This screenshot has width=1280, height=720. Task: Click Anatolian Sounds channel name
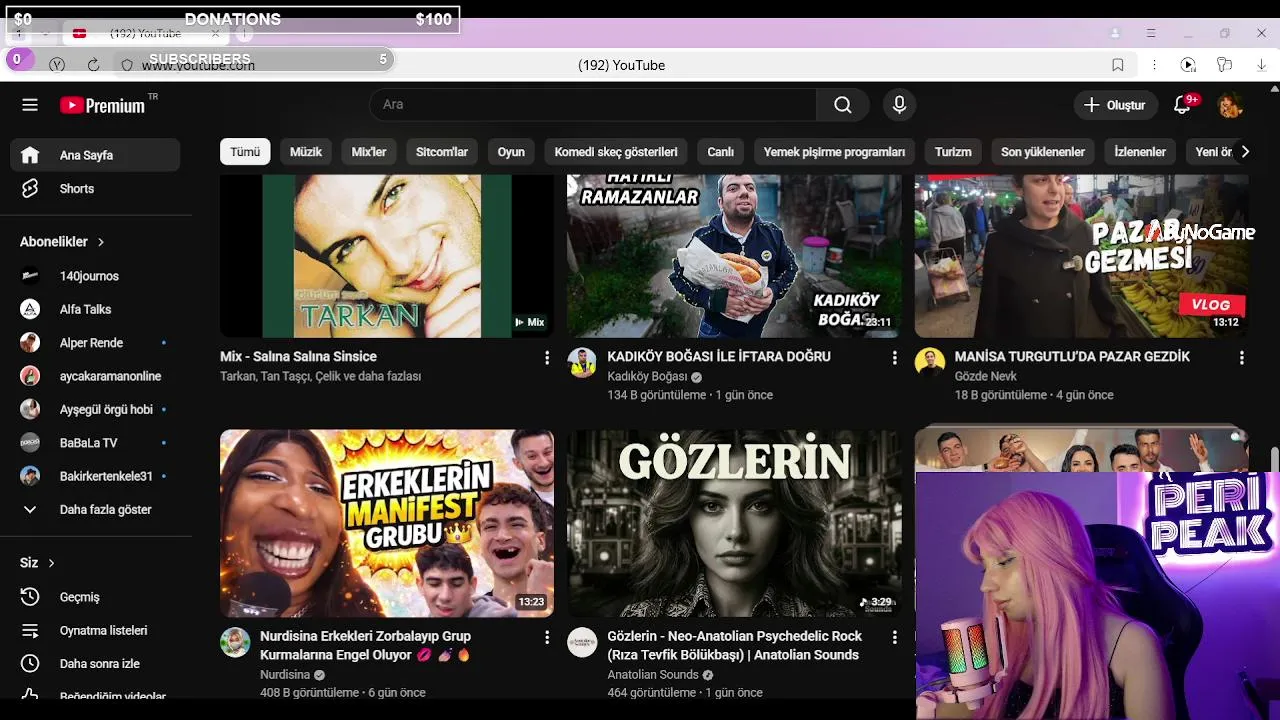click(653, 675)
